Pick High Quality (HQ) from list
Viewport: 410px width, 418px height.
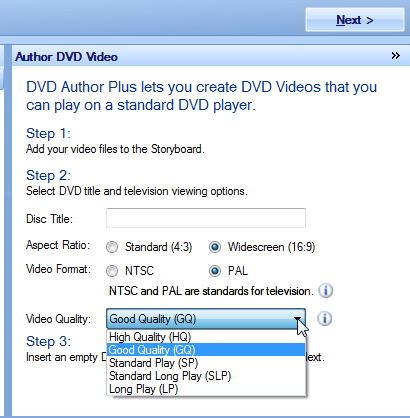click(x=206, y=337)
